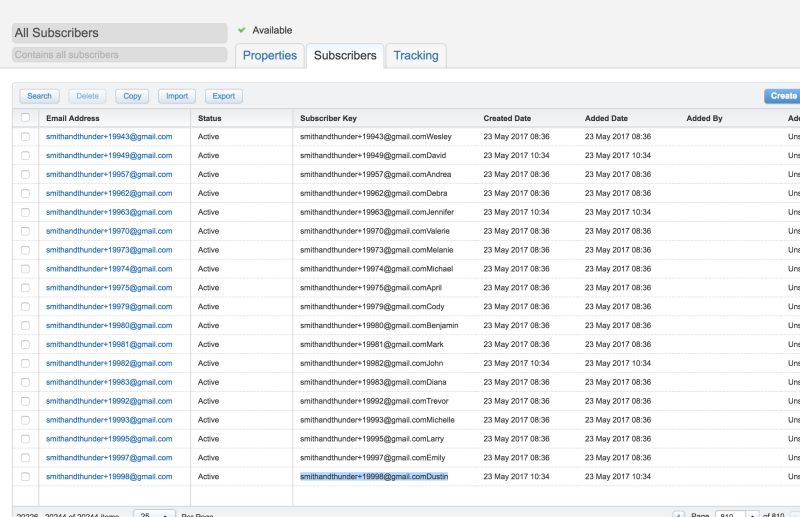Click subscriber key ending in comValerie

pos(374,231)
